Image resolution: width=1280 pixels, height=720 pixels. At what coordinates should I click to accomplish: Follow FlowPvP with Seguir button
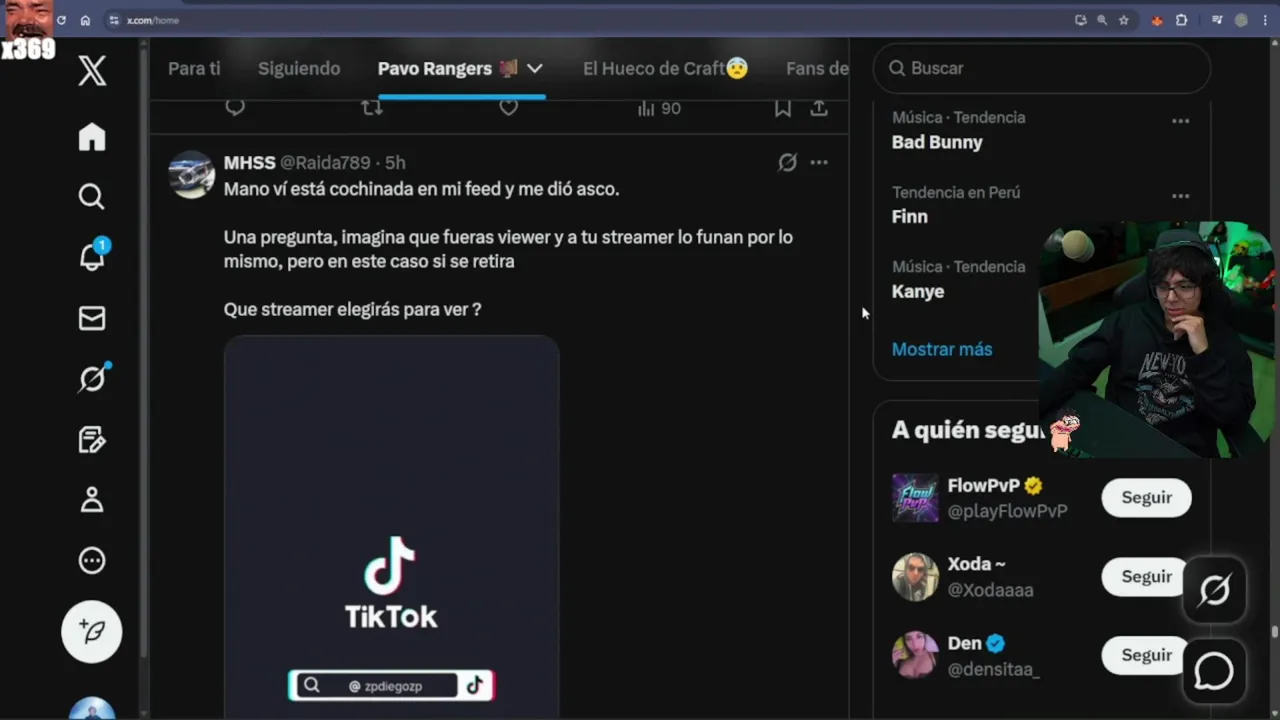click(x=1146, y=497)
